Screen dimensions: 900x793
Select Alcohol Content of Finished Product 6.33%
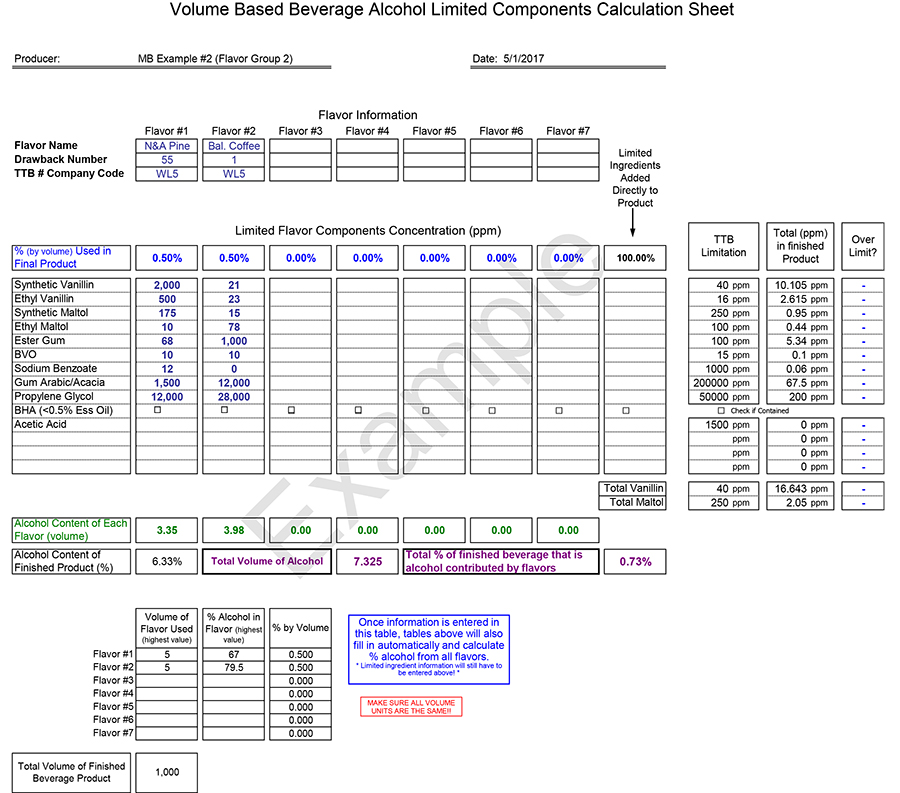[167, 561]
